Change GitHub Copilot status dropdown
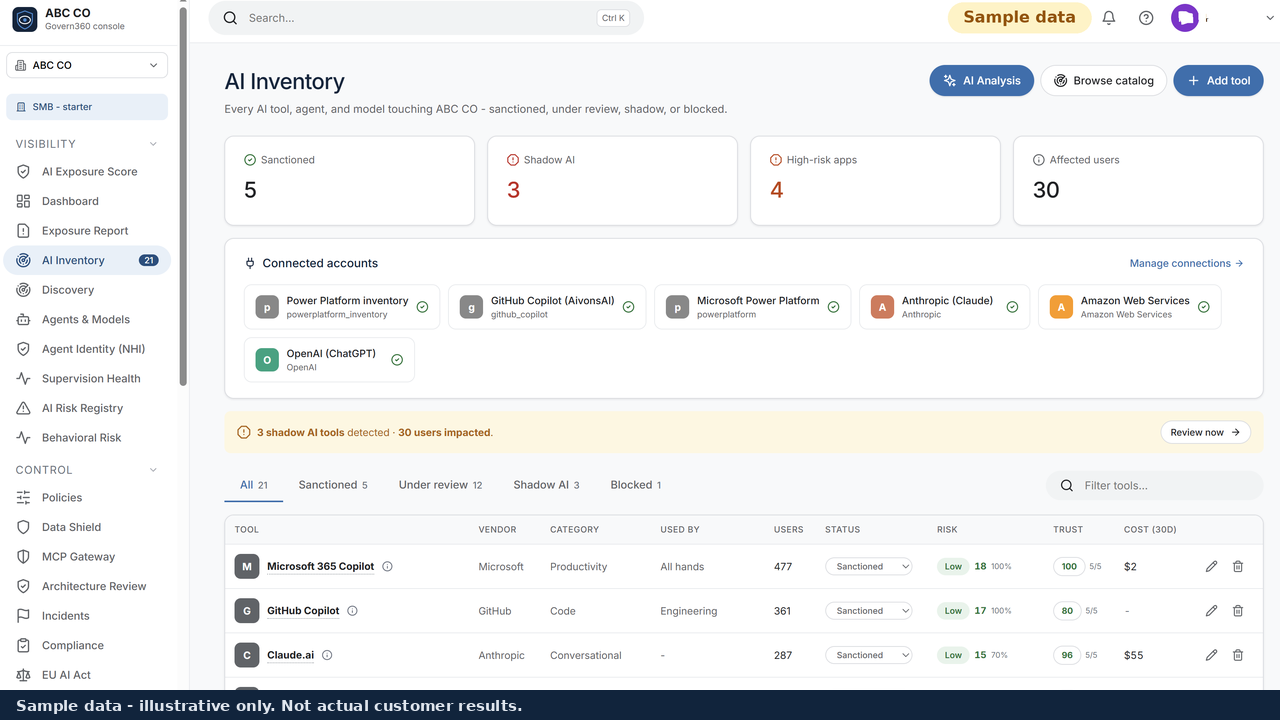Viewport: 1280px width, 720px height. tap(869, 611)
